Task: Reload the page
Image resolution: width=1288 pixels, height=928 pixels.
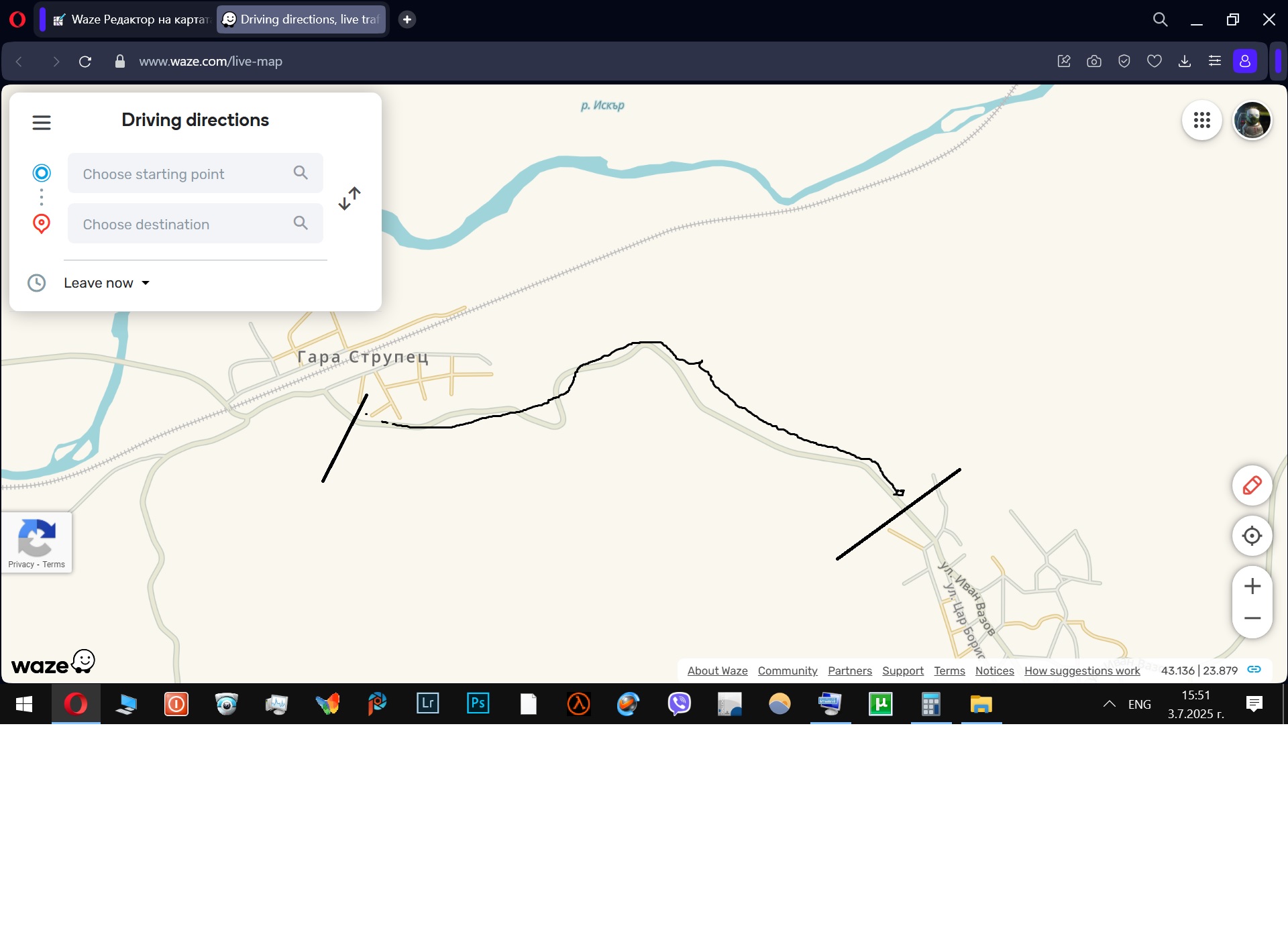Action: click(85, 62)
